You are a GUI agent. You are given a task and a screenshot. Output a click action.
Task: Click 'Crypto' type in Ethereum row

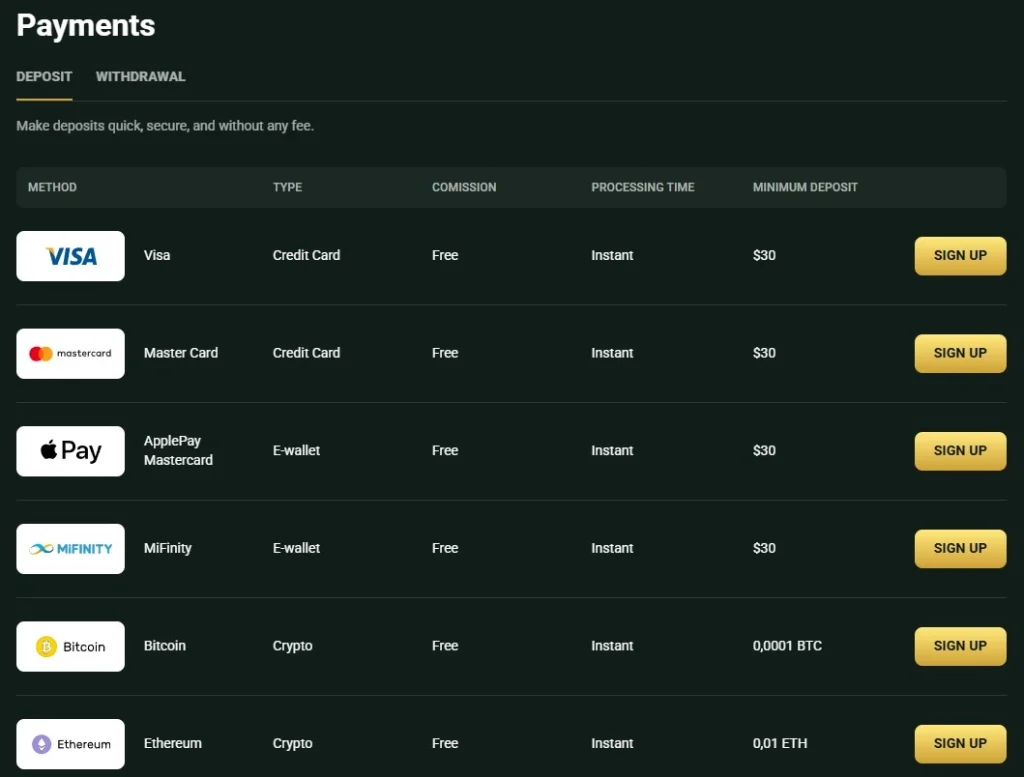293,743
